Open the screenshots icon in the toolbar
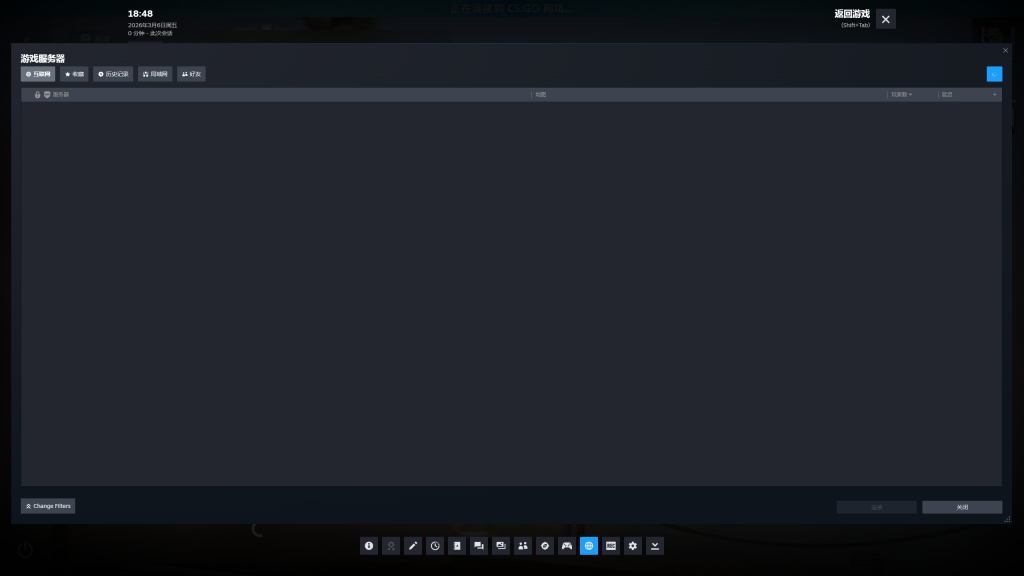1024x576 pixels. [x=501, y=546]
